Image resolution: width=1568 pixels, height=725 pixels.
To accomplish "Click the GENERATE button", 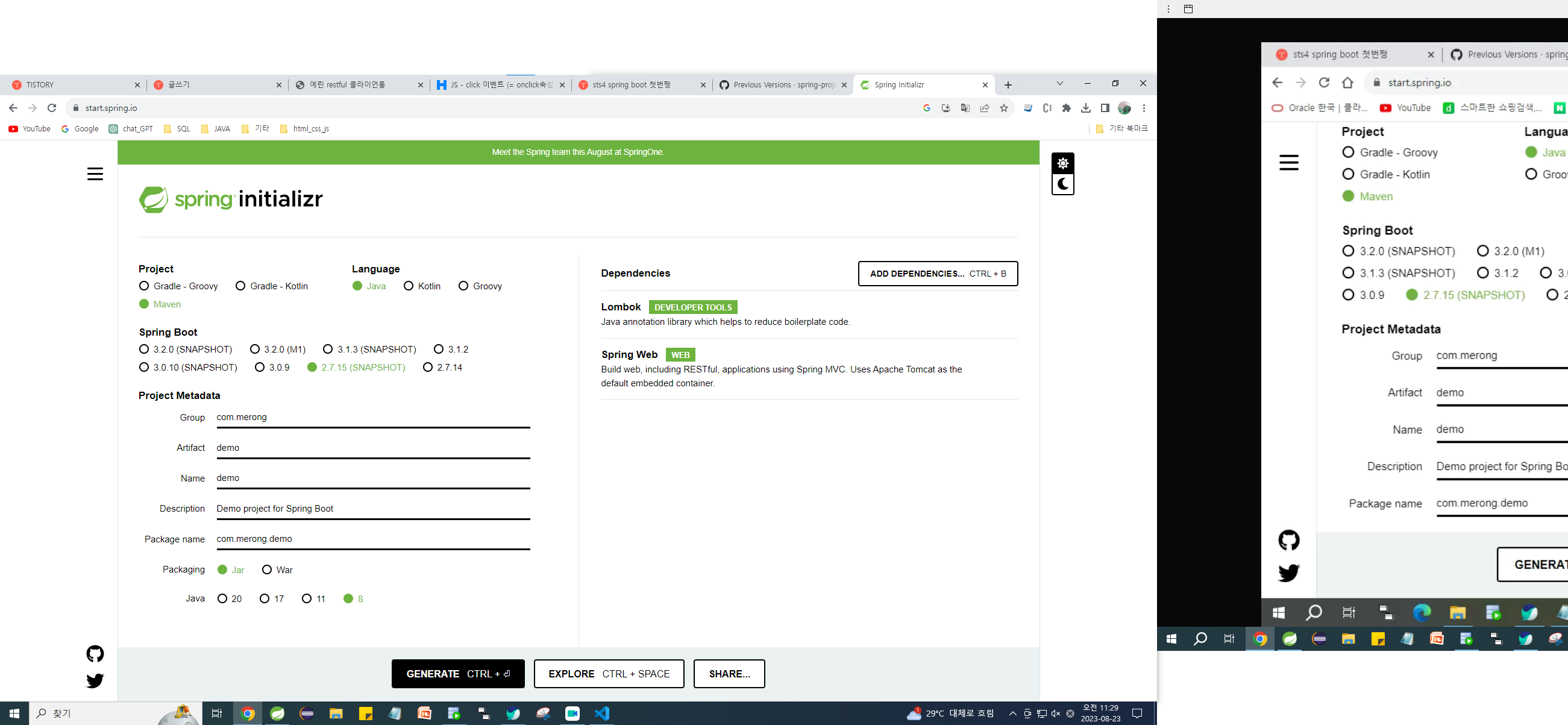I will [x=458, y=674].
